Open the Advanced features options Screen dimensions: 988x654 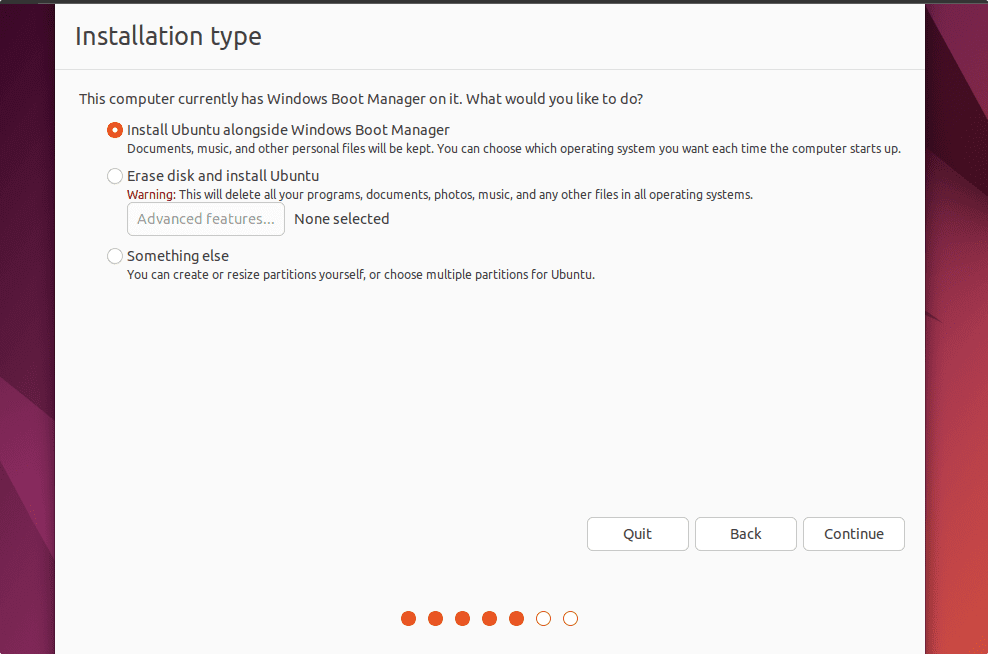(206, 219)
